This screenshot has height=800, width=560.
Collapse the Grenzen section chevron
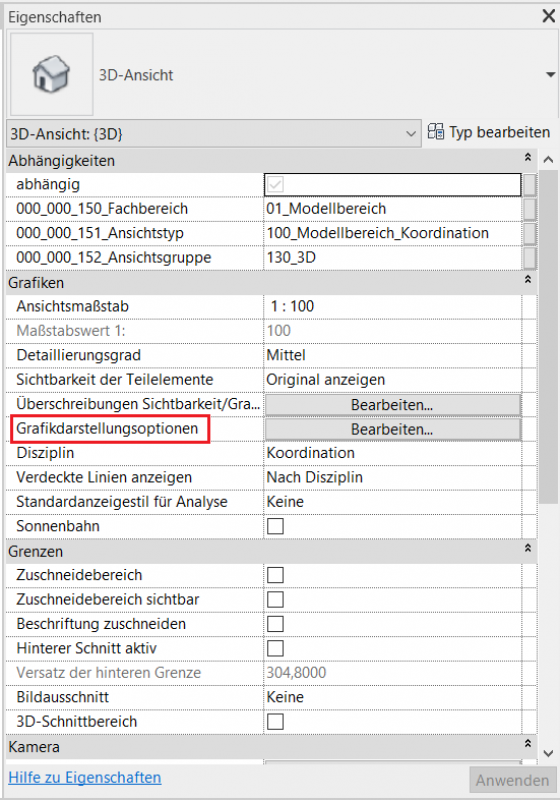(528, 548)
